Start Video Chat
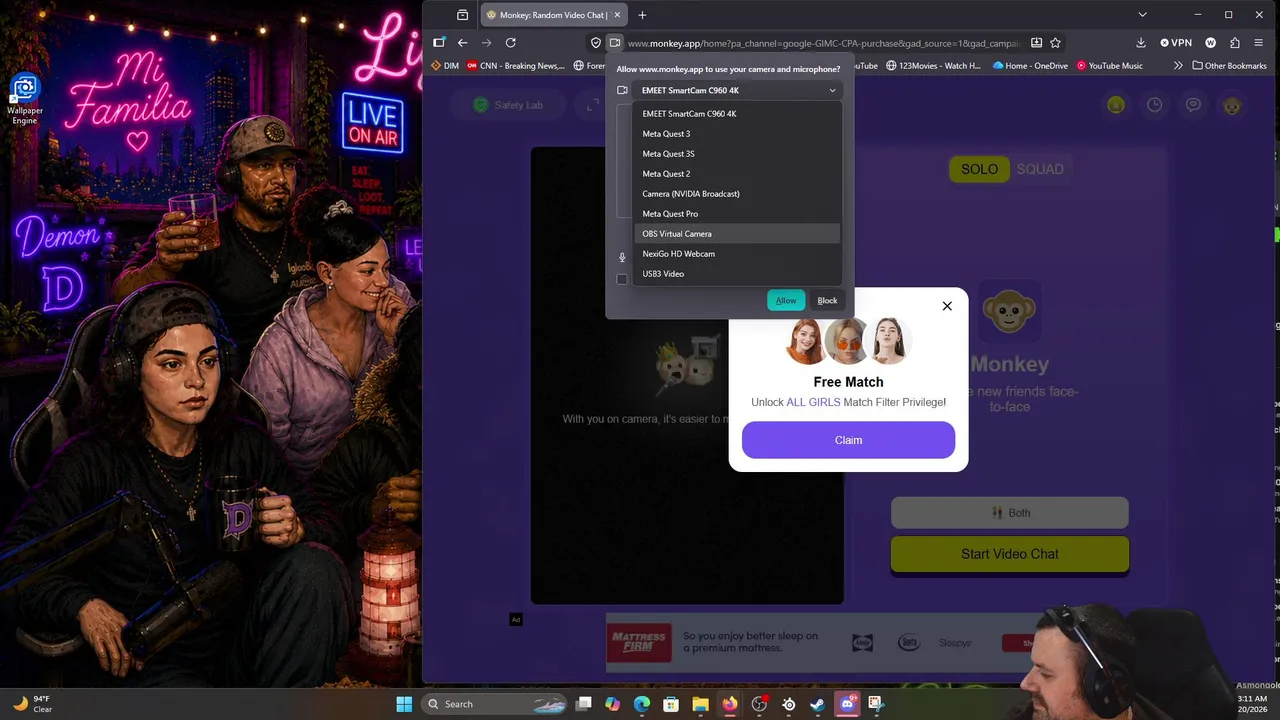 [x=1010, y=554]
